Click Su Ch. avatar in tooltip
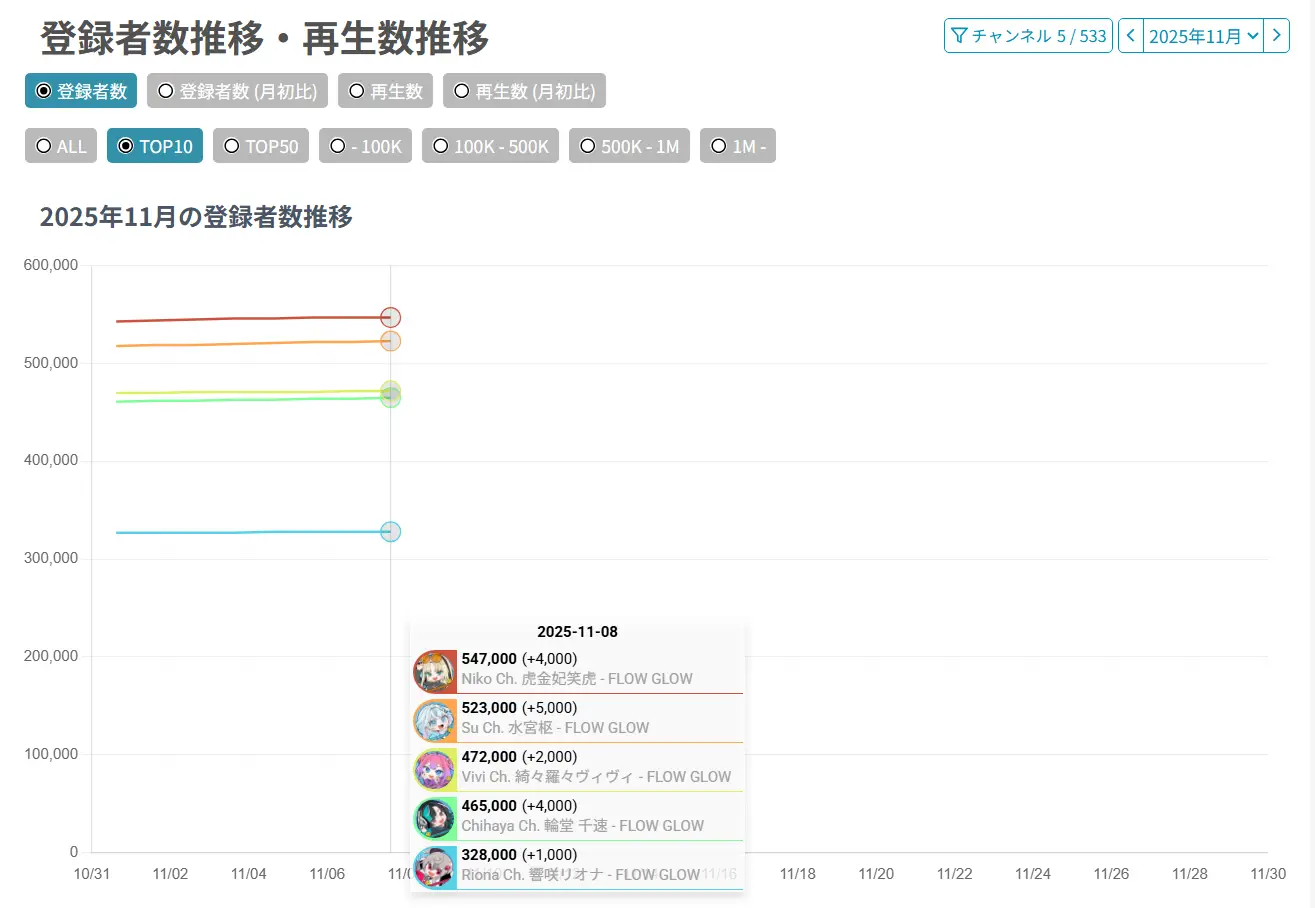 click(434, 720)
